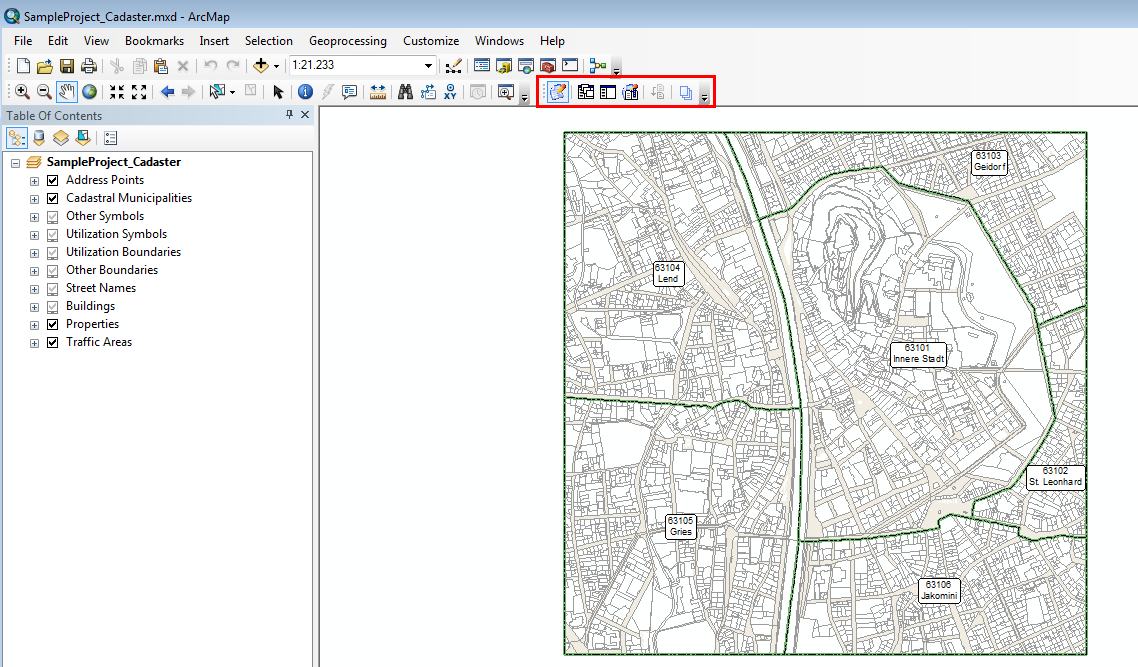1138x667 pixels.
Task: Open the Select Features tool dropdown arrow
Action: (230, 91)
